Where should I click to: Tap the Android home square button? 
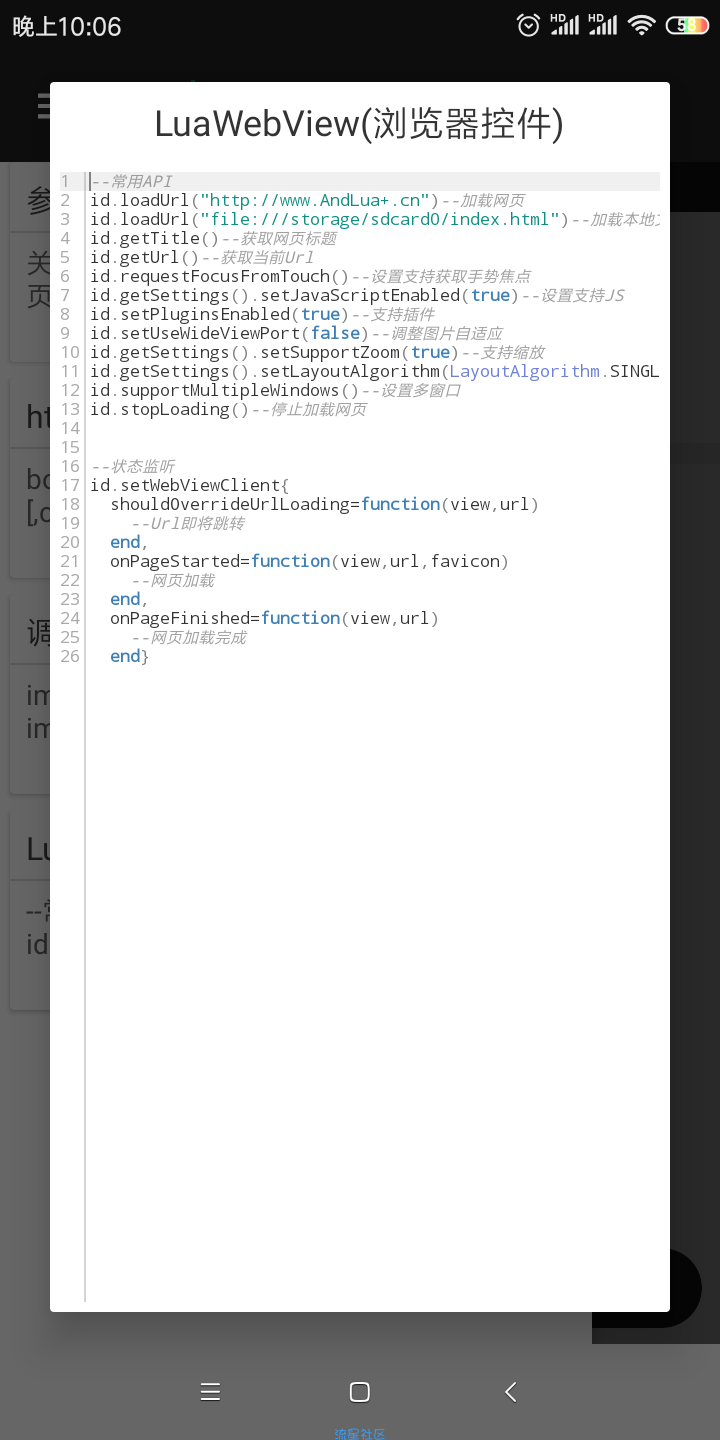pos(360,1391)
